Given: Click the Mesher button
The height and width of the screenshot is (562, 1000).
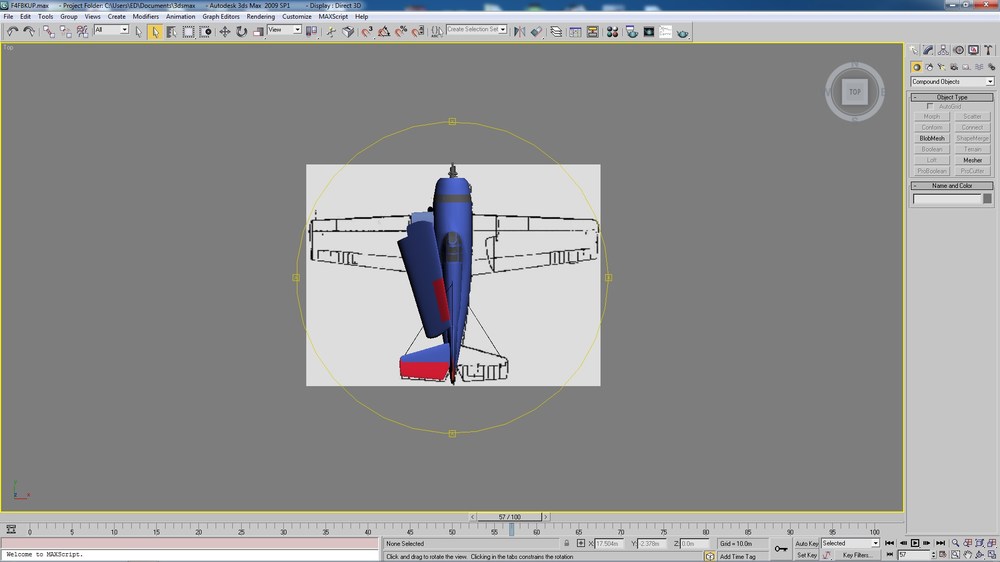Looking at the screenshot, I should point(973,160).
